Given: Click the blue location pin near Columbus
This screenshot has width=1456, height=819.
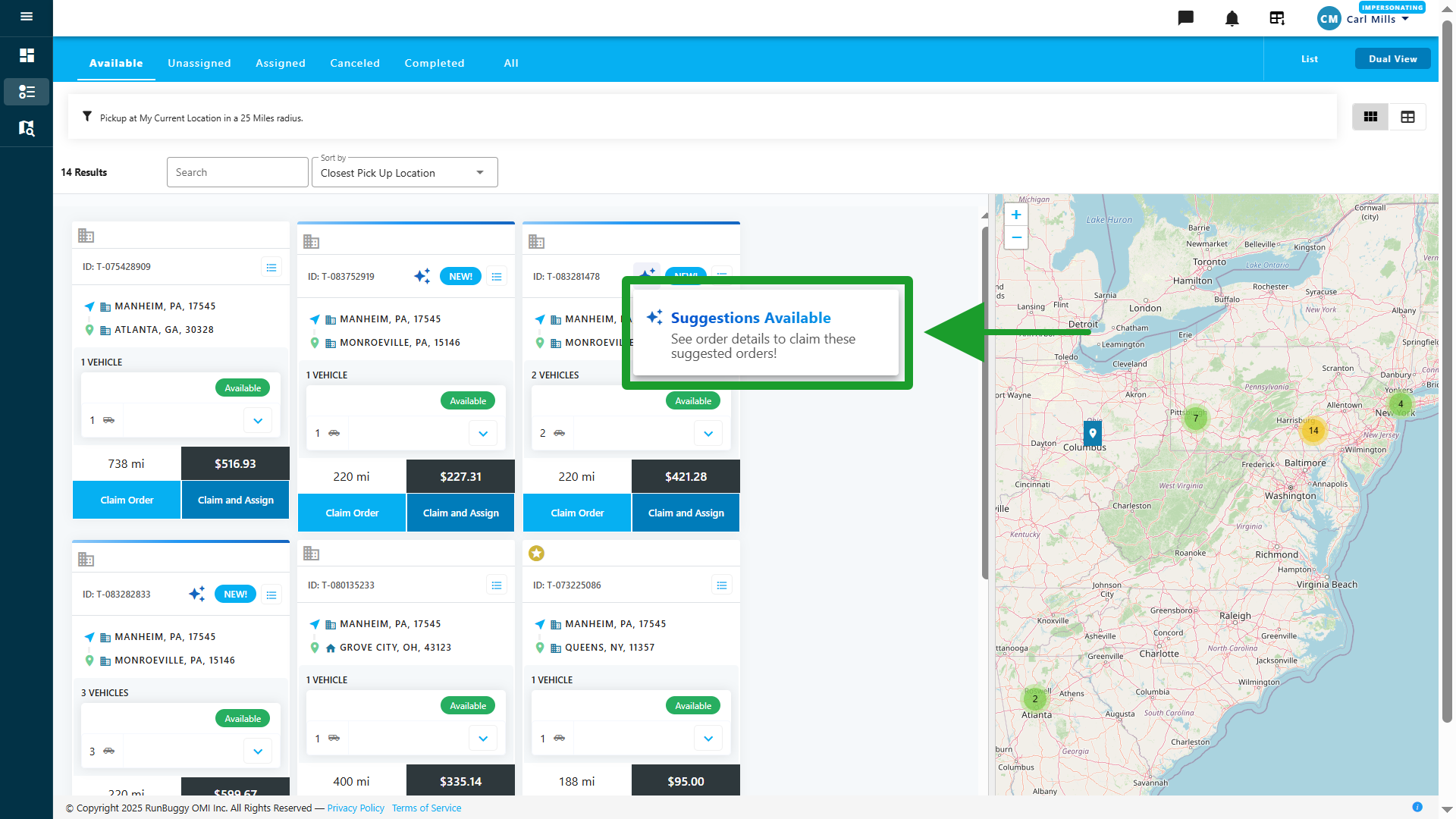Looking at the screenshot, I should point(1092,434).
